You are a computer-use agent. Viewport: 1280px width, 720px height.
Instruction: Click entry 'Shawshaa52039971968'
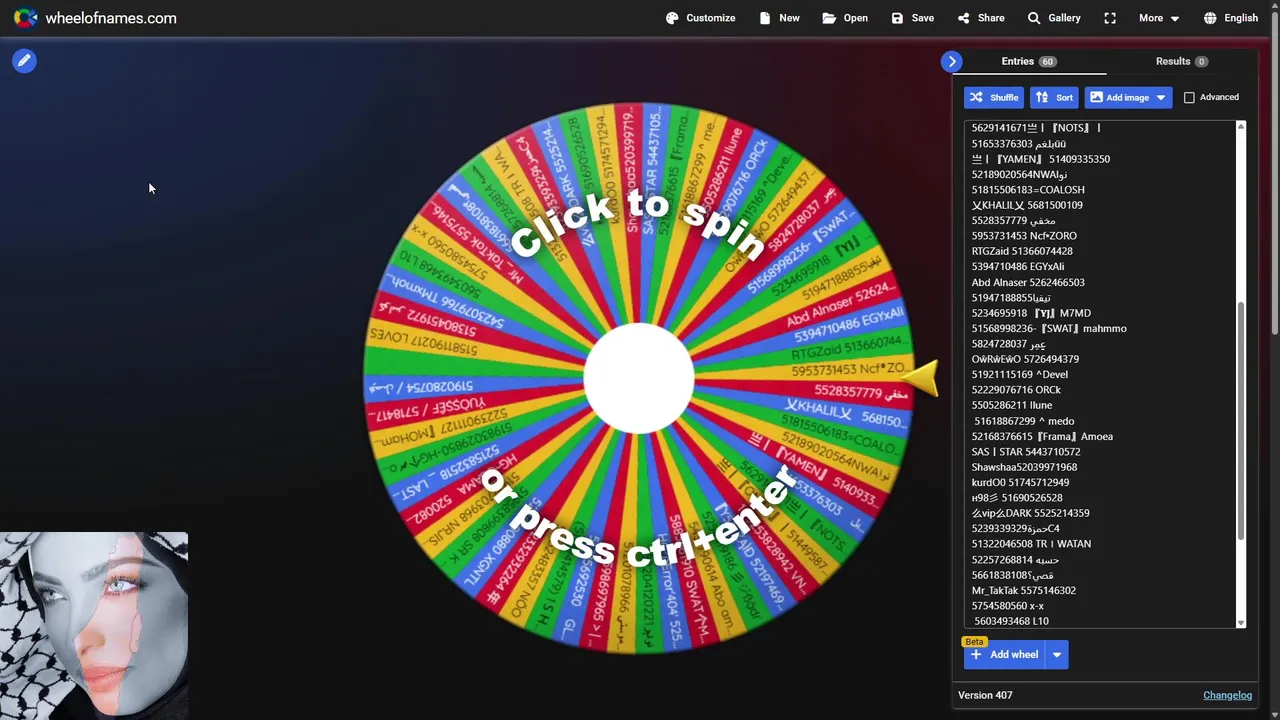[x=1024, y=467]
